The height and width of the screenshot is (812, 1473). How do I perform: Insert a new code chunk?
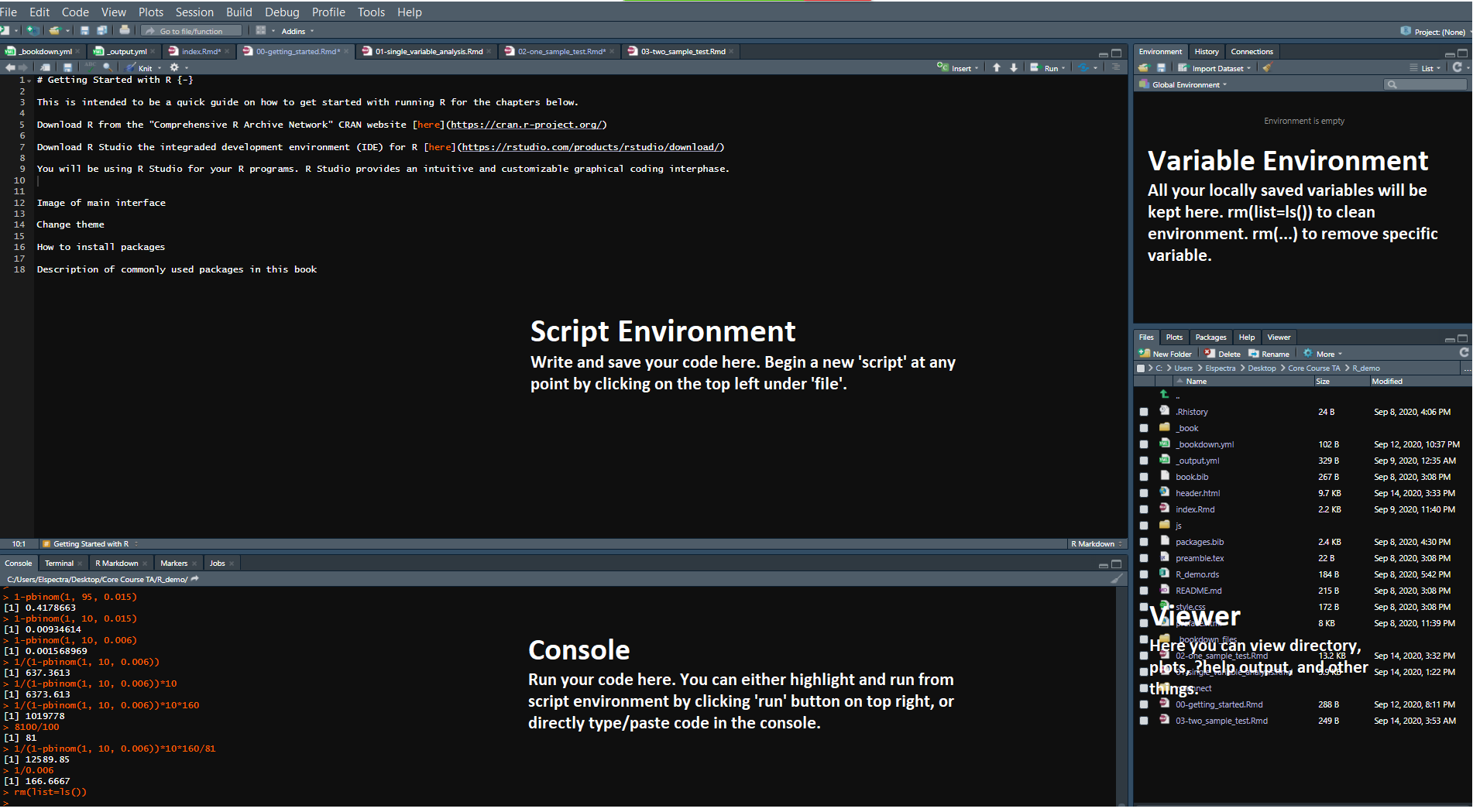[955, 68]
